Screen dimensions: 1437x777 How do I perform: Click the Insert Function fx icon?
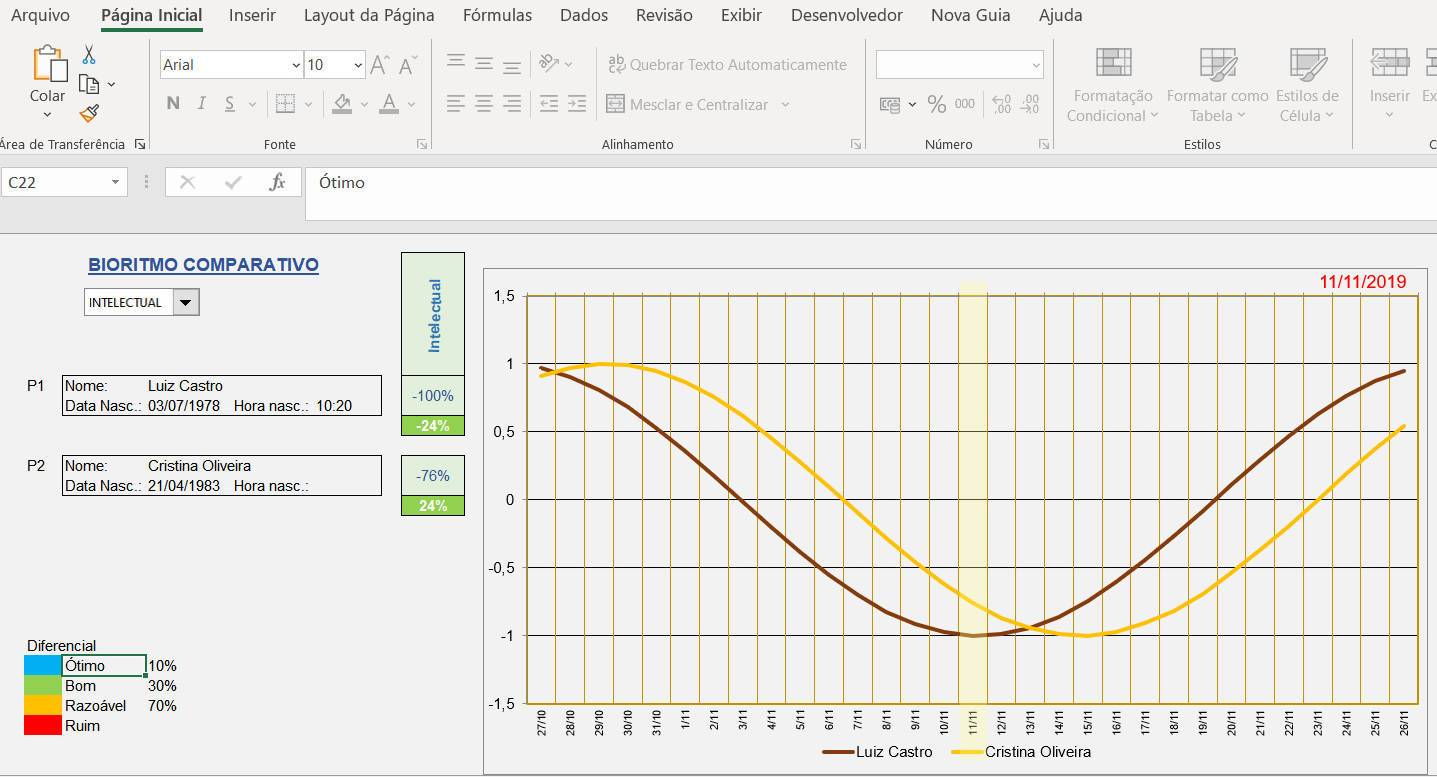[277, 182]
